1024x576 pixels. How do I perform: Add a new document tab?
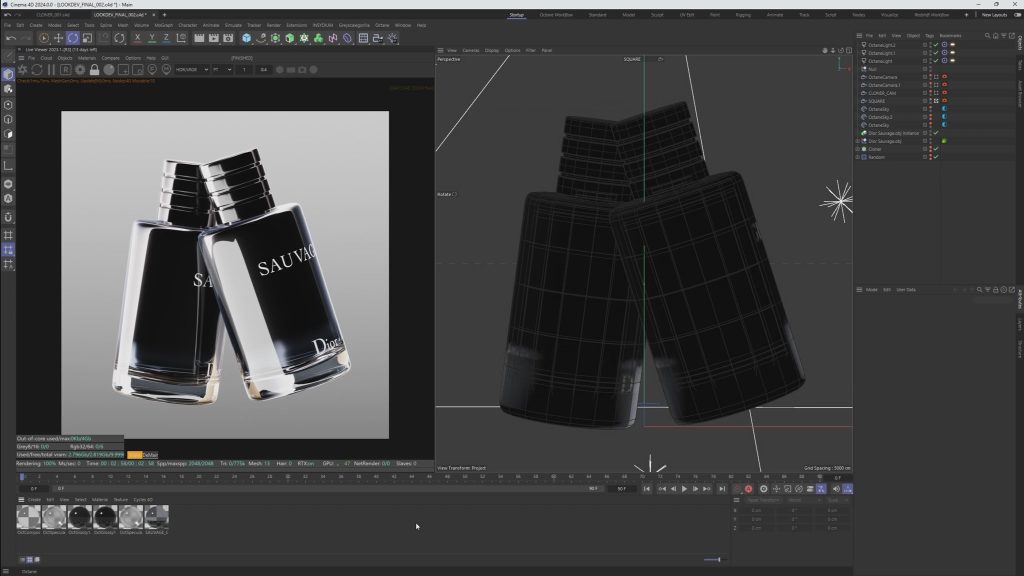pyautogui.click(x=164, y=14)
